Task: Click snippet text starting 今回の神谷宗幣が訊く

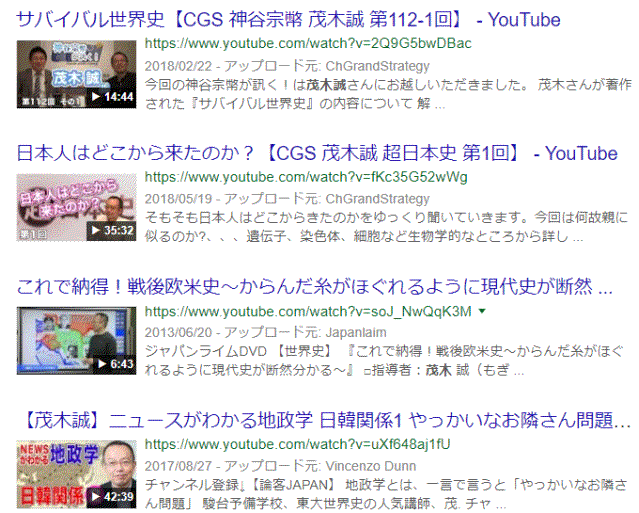Action: coord(388,94)
